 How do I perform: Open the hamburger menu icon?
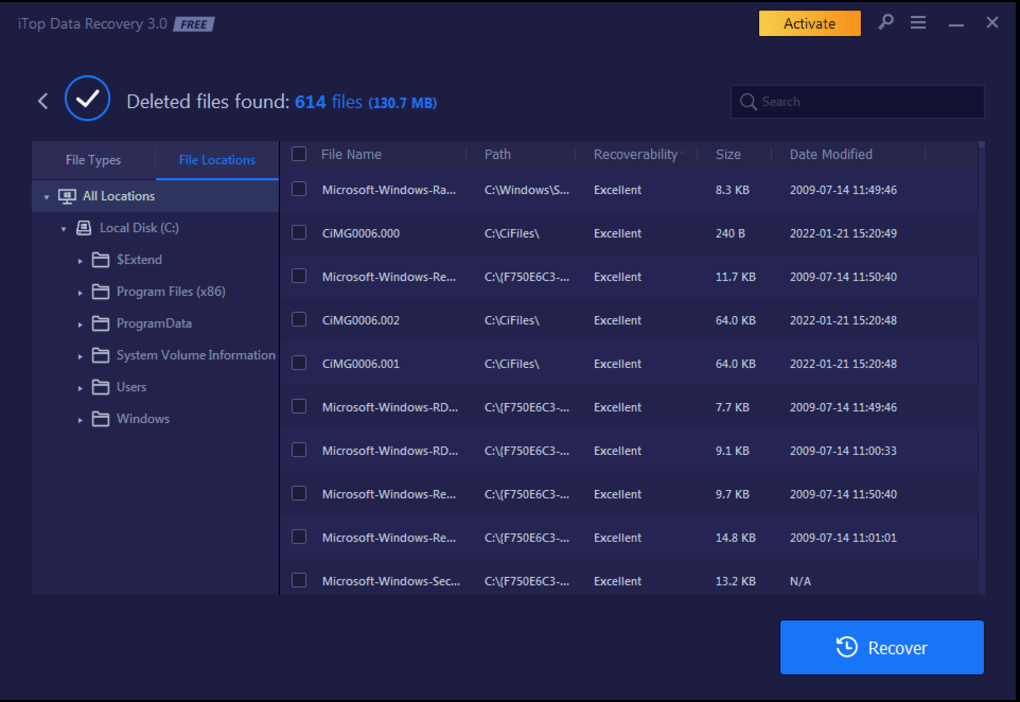coord(918,22)
